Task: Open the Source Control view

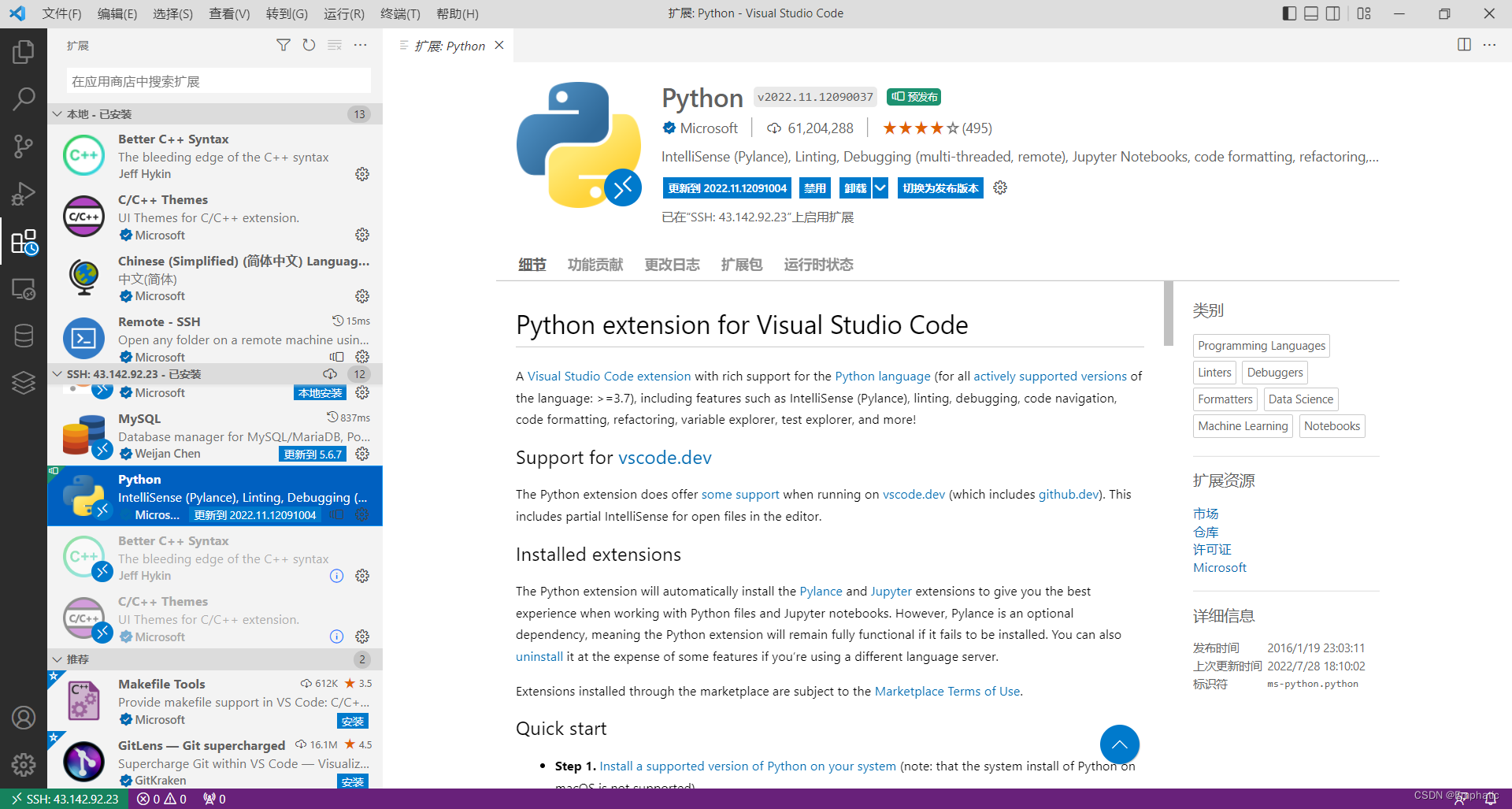Action: (x=24, y=146)
